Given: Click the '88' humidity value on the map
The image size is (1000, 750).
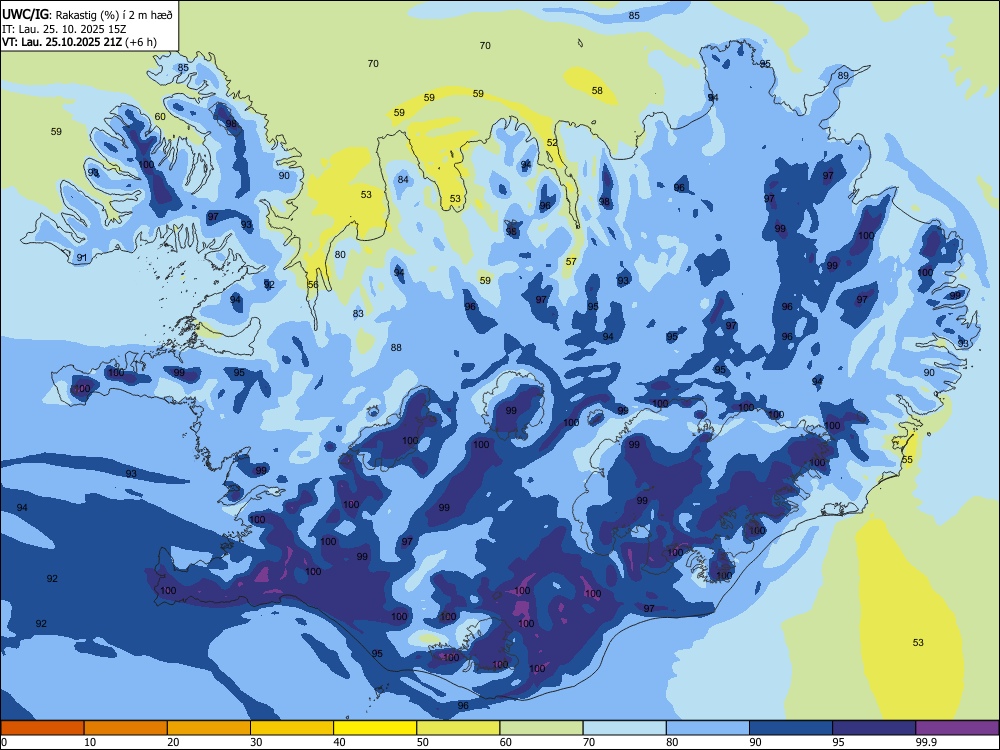Looking at the screenshot, I should click(396, 348).
